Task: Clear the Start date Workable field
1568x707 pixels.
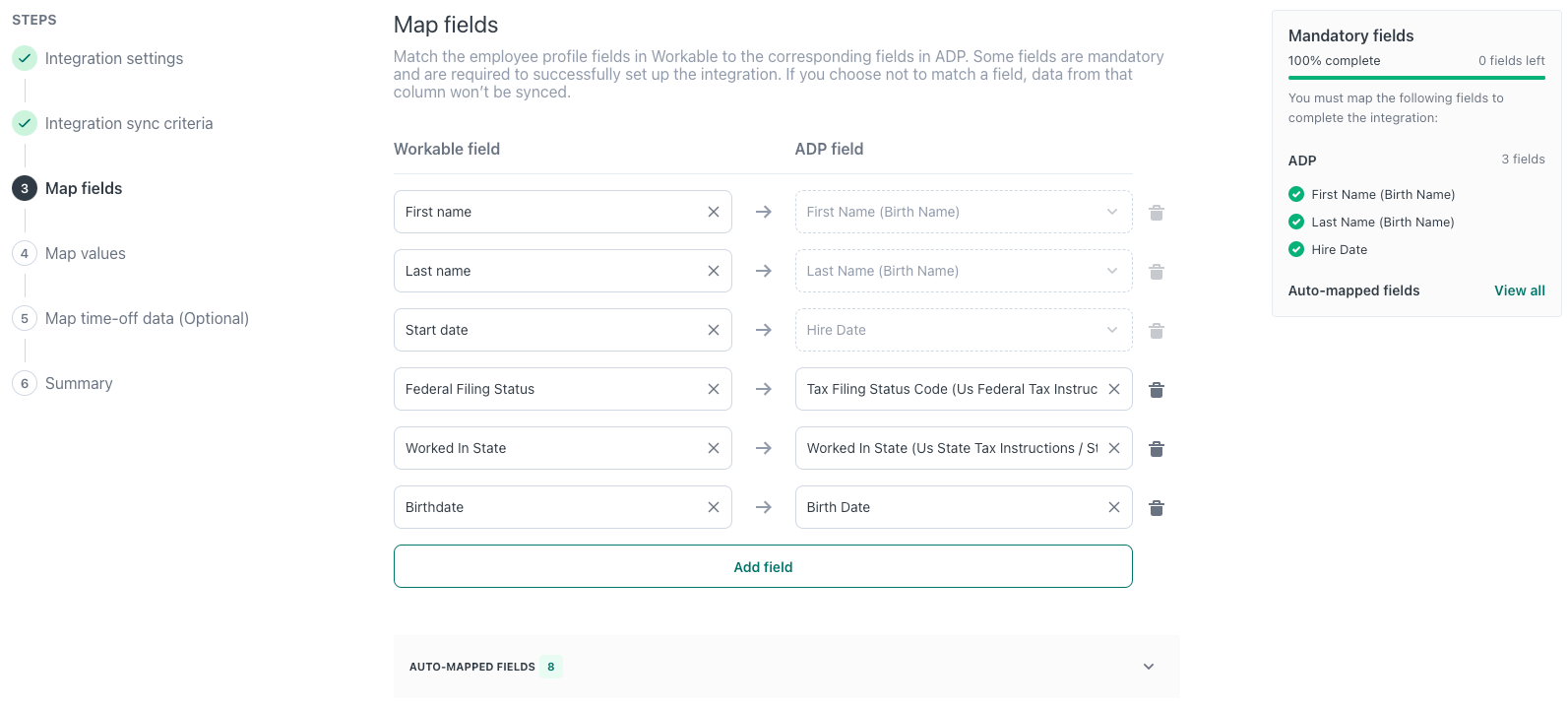Action: [714, 330]
